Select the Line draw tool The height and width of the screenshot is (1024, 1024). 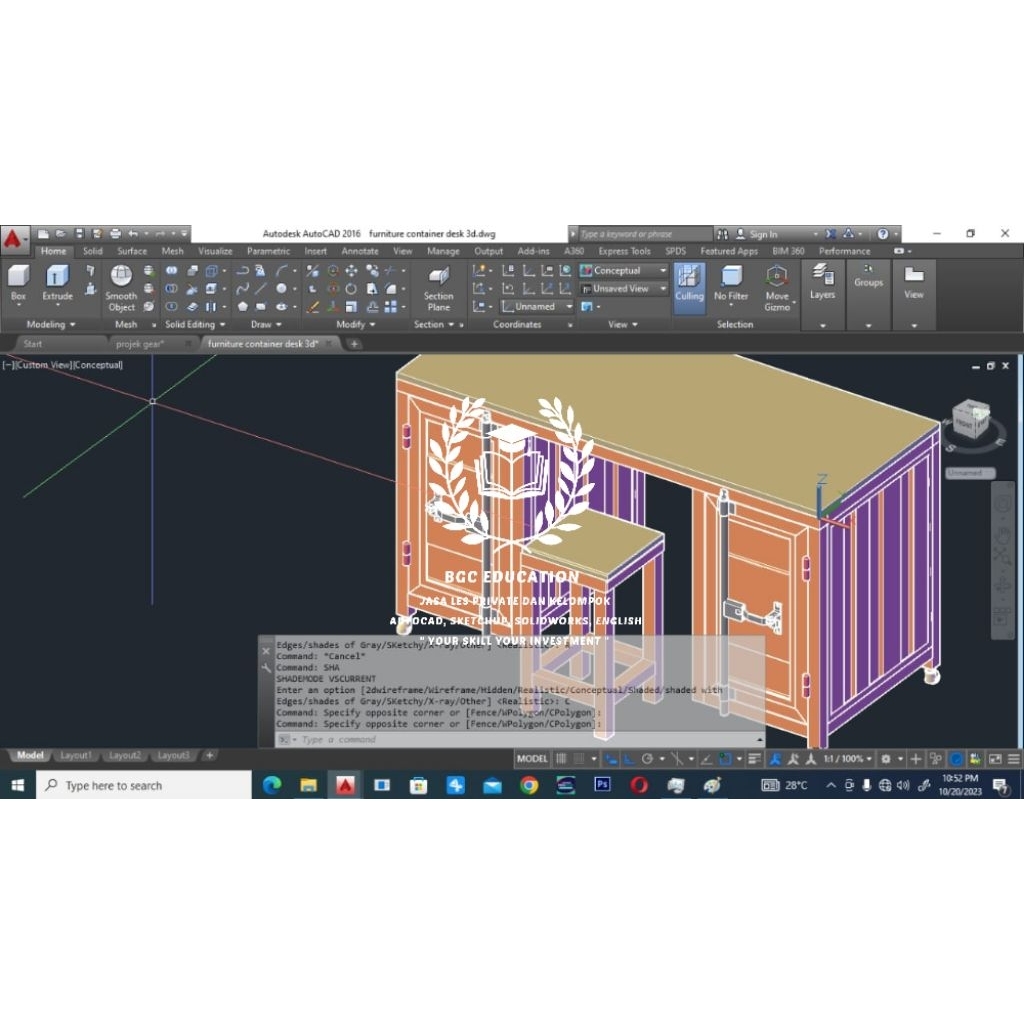[x=261, y=289]
